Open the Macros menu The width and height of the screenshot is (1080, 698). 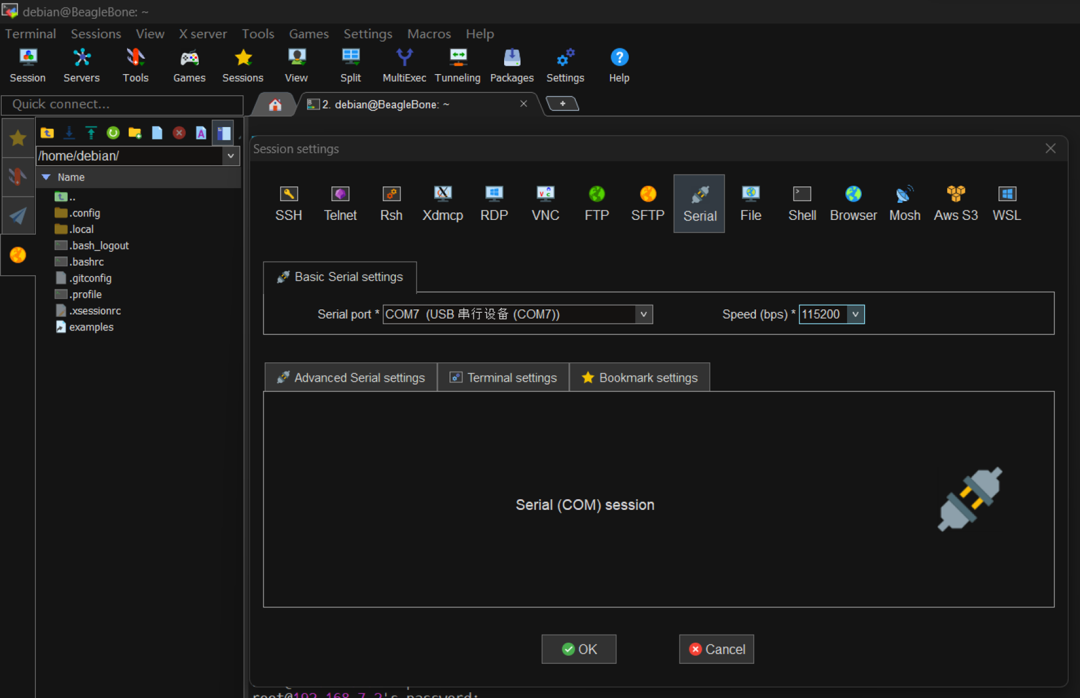click(428, 34)
